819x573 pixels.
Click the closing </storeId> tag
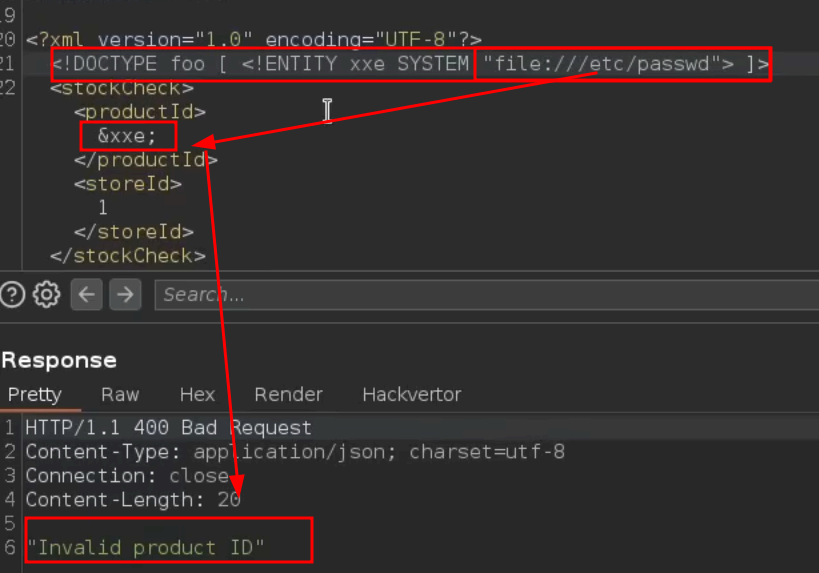click(x=134, y=232)
